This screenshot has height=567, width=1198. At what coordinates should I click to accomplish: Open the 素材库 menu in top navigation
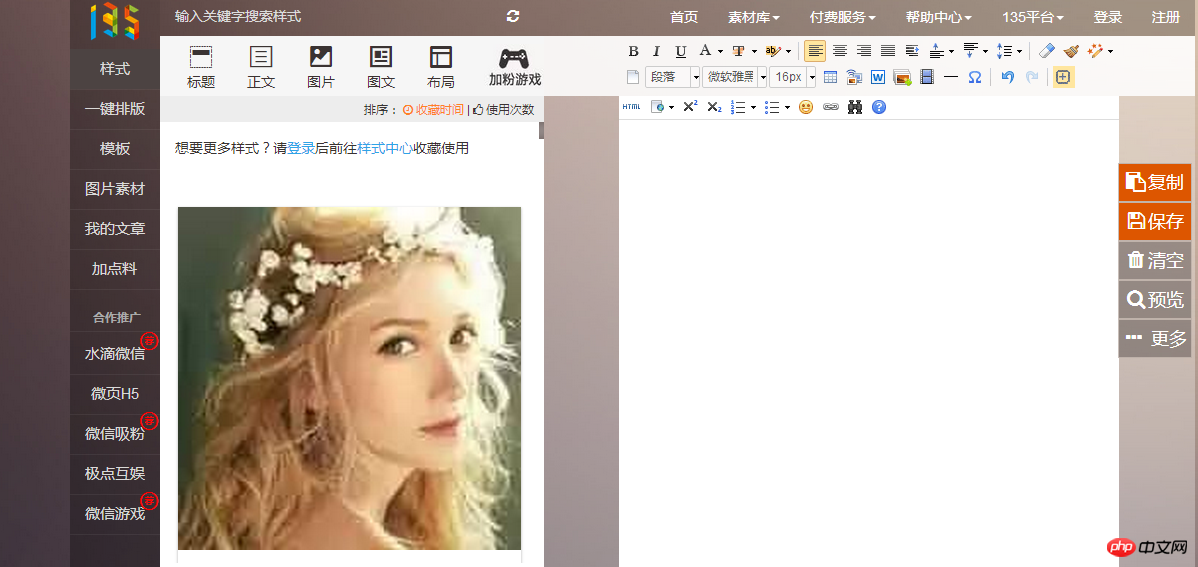click(x=753, y=17)
